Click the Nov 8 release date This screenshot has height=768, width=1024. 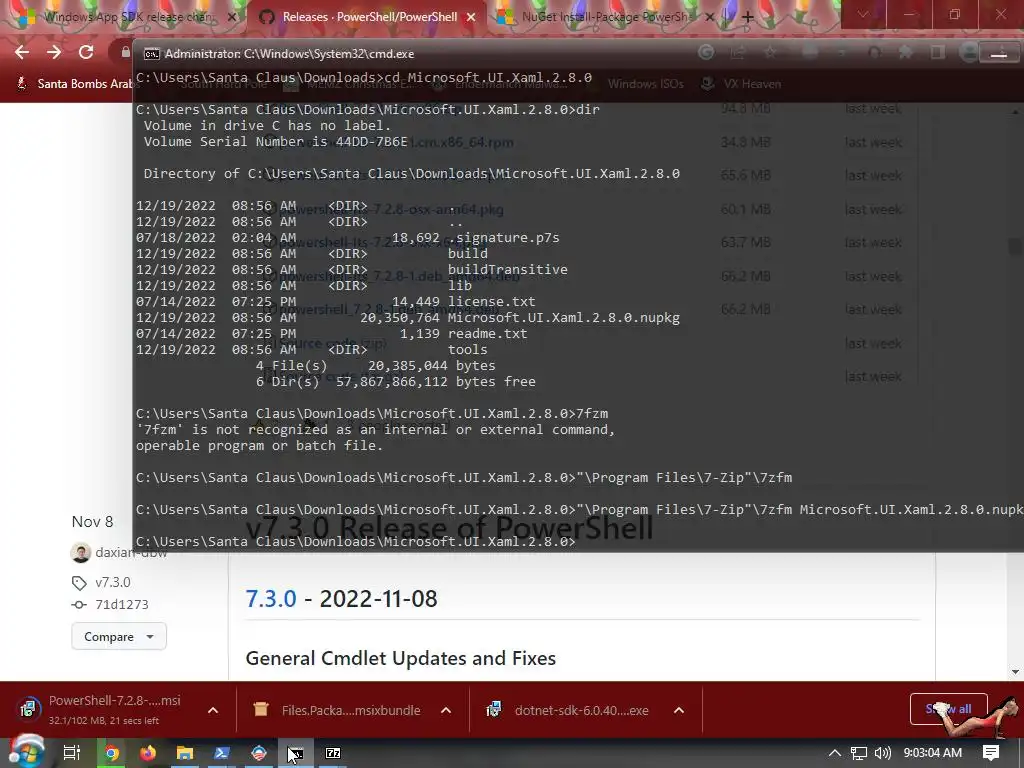92,522
